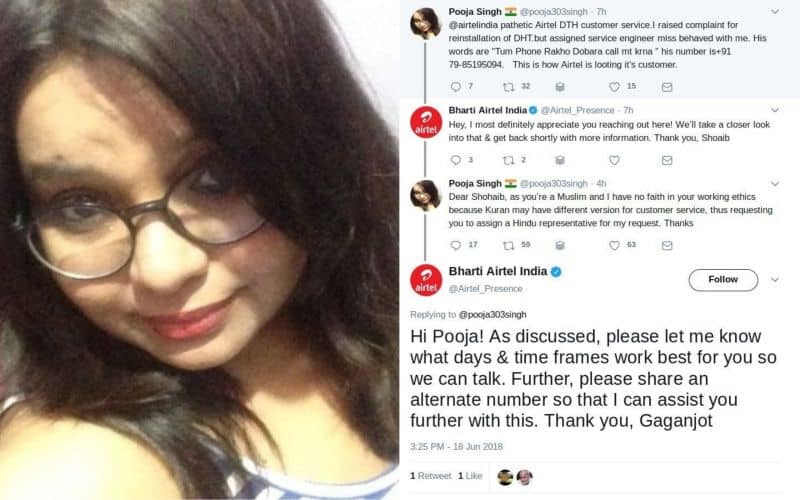
Task: View the 1 Like list
Action: [470, 476]
